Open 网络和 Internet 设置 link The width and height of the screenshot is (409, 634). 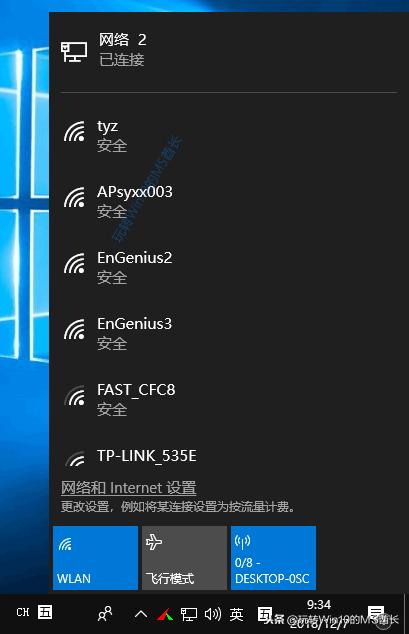[129, 488]
